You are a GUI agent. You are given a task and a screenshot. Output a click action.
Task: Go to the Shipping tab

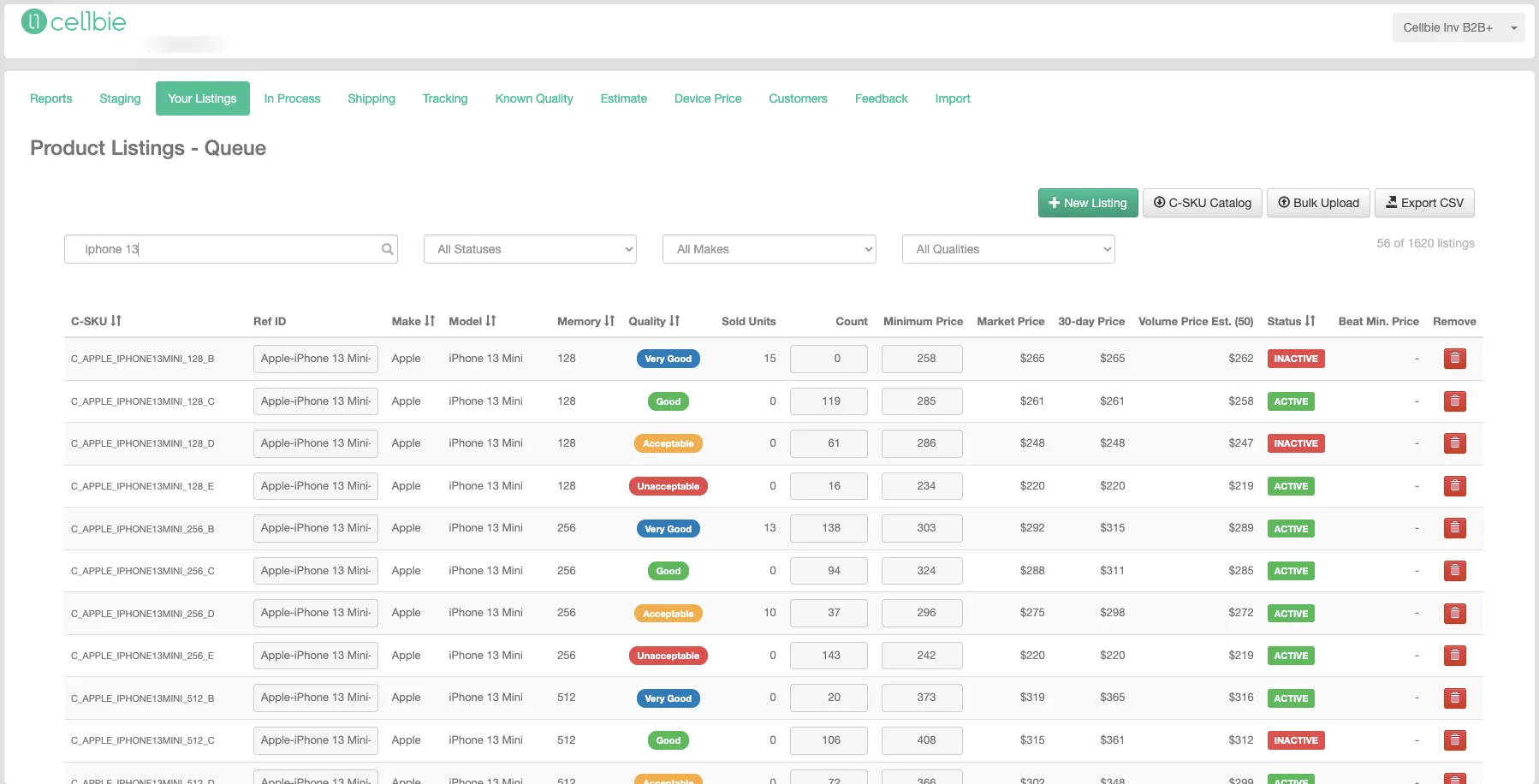(x=371, y=98)
